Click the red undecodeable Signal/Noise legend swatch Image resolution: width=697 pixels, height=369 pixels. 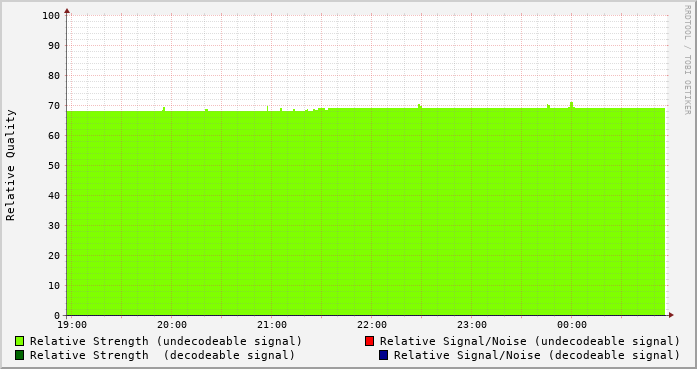pos(369,341)
